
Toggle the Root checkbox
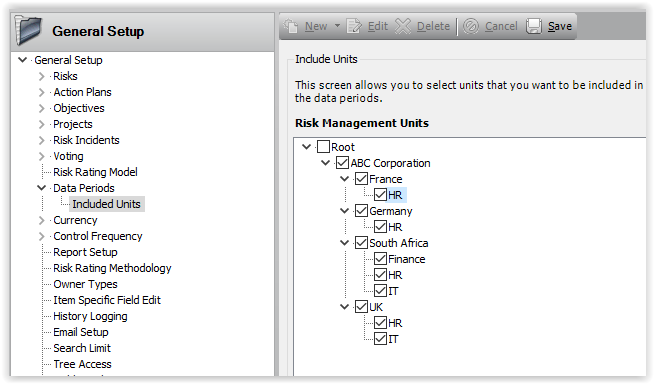point(323,147)
